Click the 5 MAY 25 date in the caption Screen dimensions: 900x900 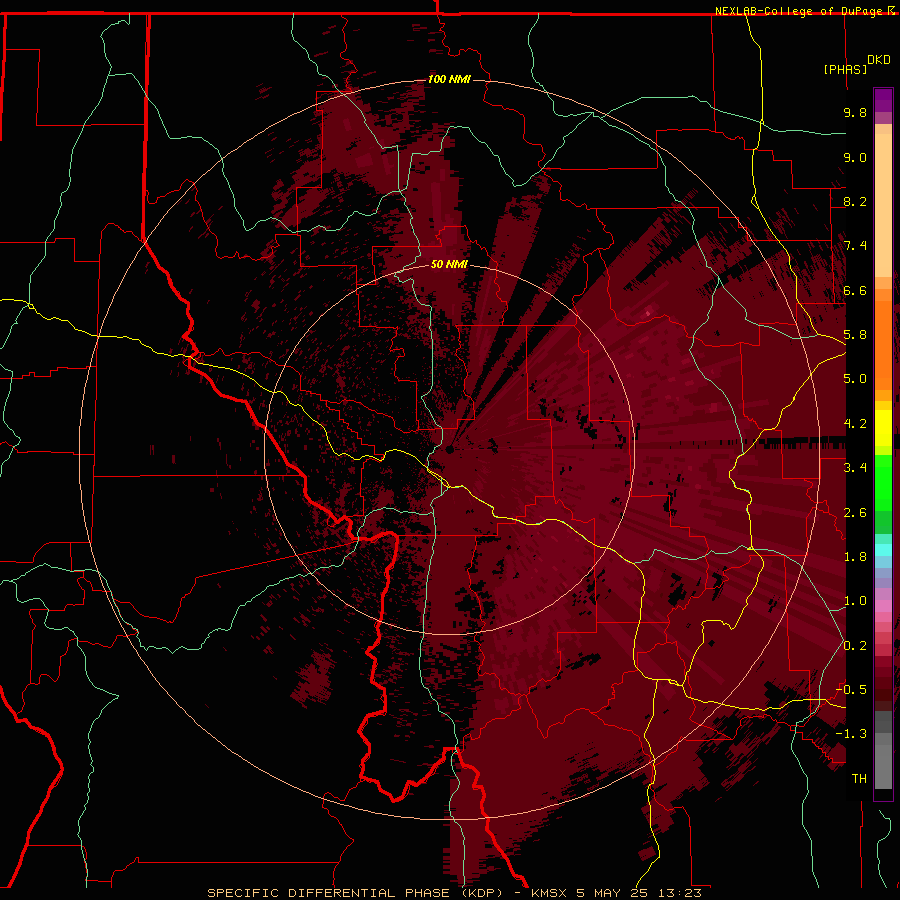point(612,893)
